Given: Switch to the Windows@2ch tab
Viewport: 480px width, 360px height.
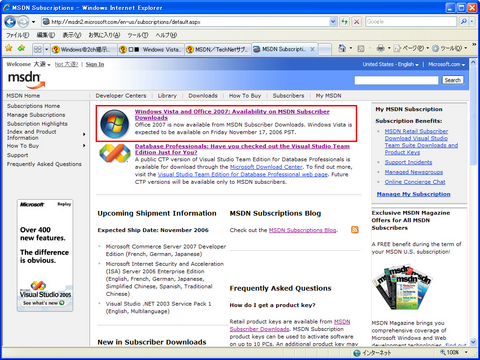Looking at the screenshot, I should click(x=84, y=49).
